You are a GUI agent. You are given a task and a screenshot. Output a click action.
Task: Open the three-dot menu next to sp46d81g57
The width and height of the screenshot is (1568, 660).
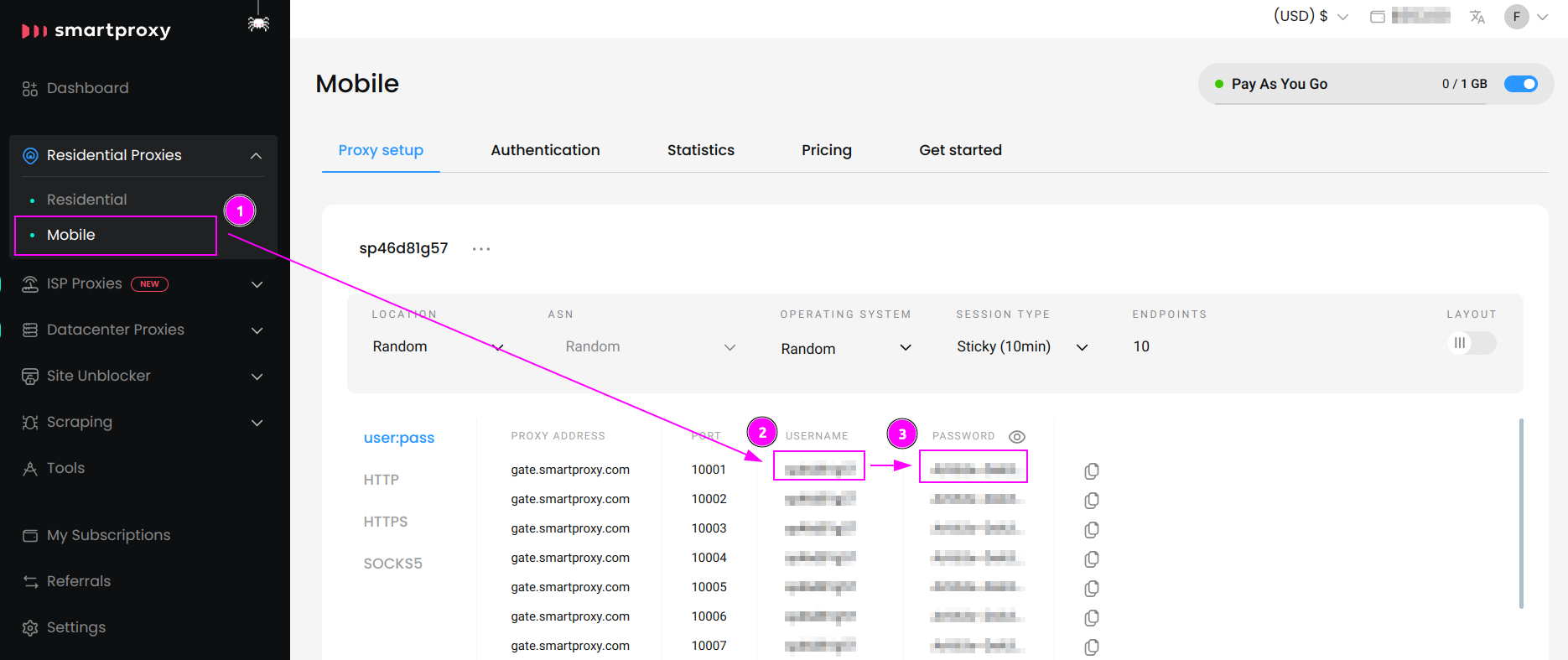pyautogui.click(x=481, y=249)
